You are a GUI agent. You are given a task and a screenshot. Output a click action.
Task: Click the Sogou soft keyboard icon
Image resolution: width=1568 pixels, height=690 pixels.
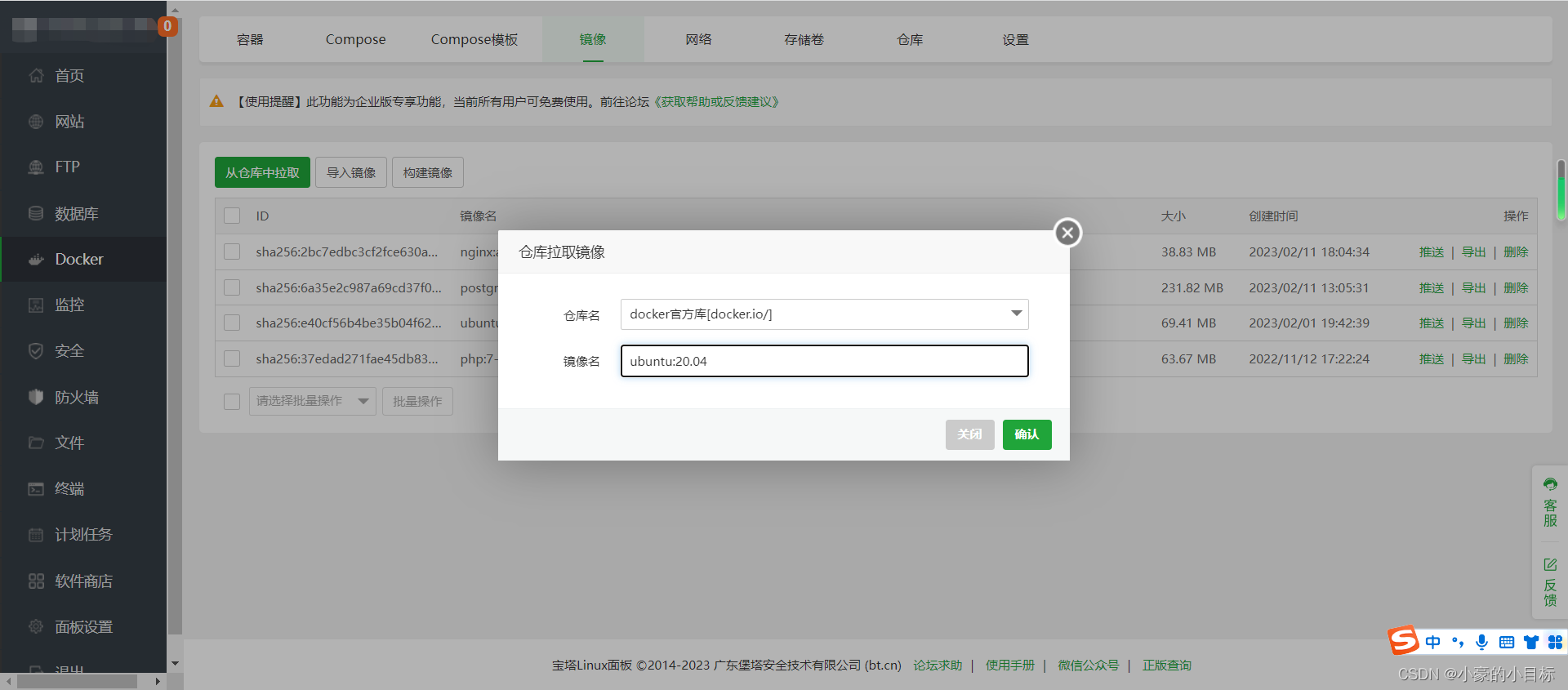tap(1507, 642)
